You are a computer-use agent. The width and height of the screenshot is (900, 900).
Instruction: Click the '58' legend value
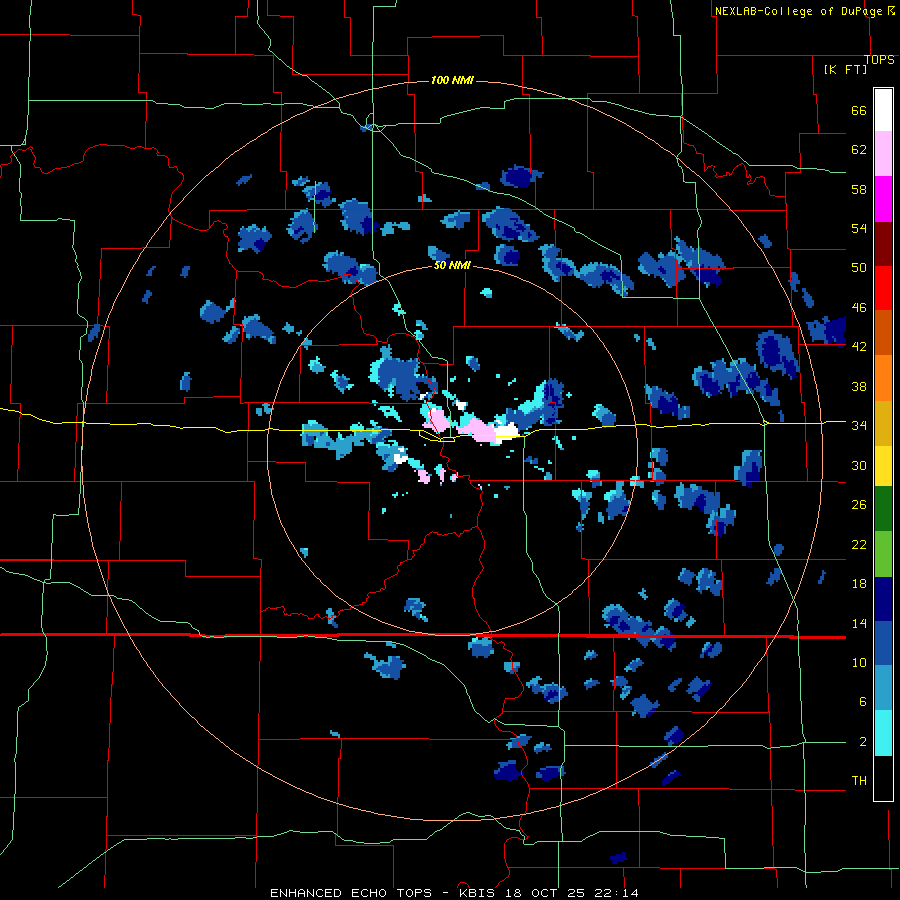(859, 189)
